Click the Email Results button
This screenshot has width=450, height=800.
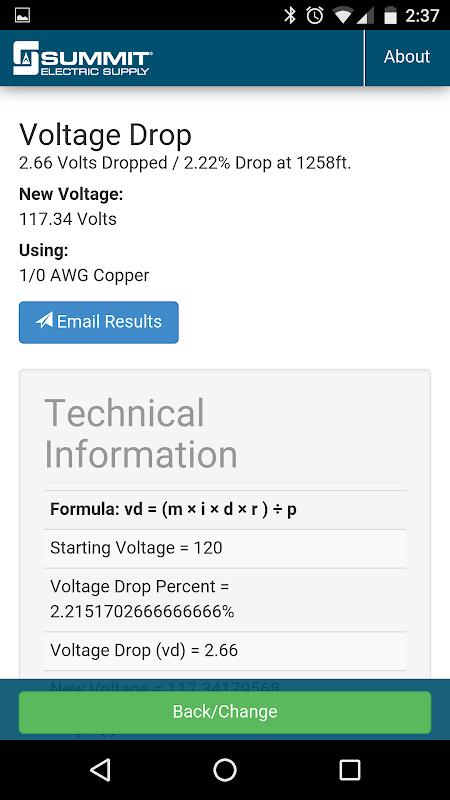[99, 322]
